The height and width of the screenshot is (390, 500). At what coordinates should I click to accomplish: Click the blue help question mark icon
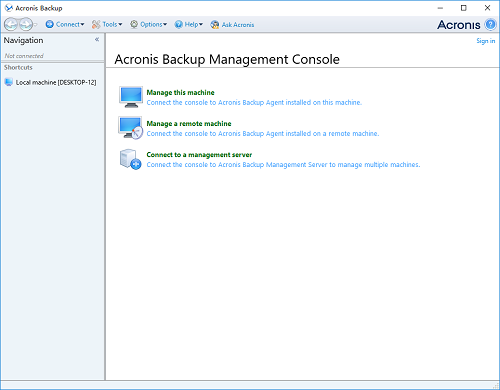coord(490,24)
